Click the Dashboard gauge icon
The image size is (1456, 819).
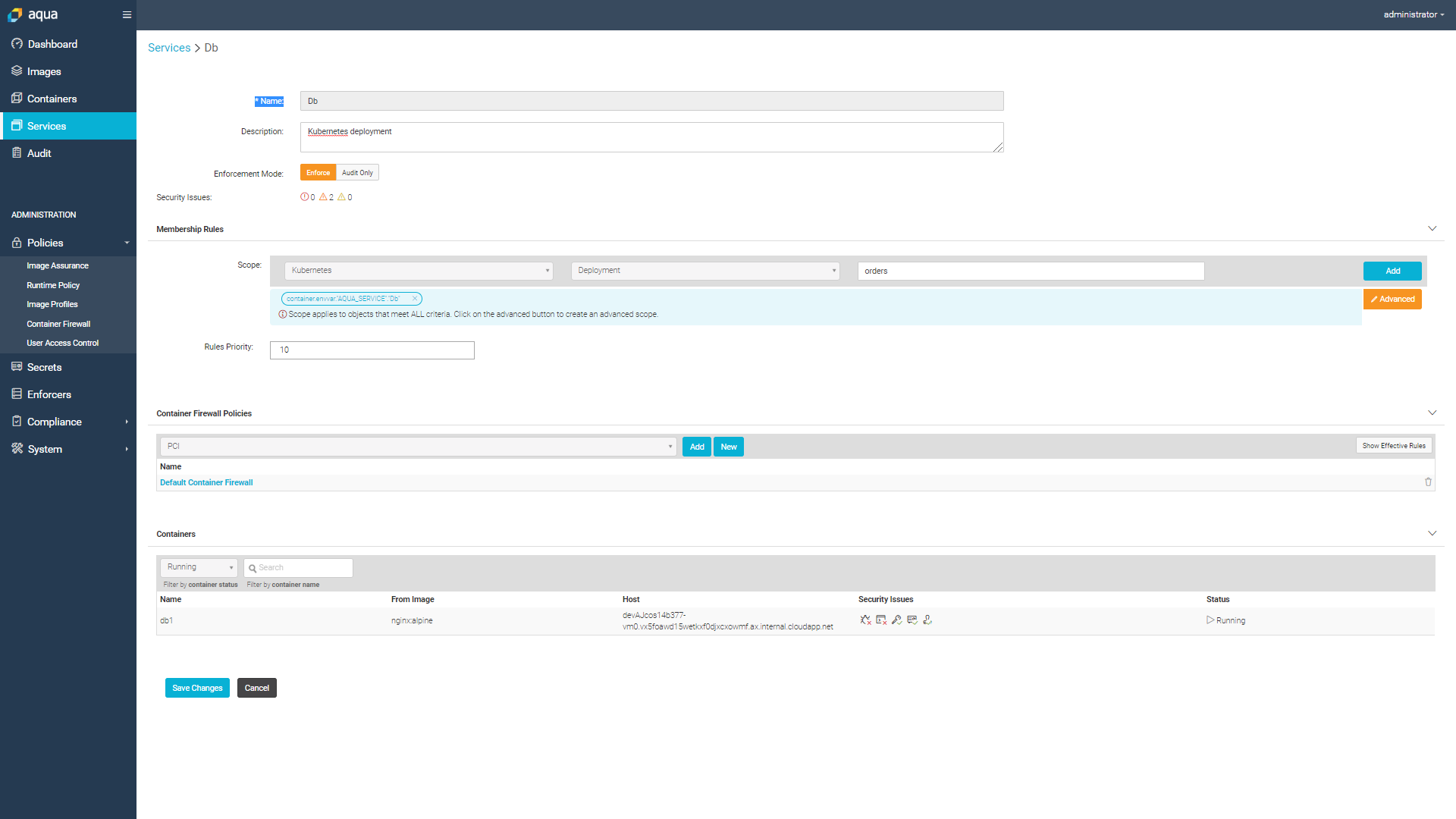[17, 44]
